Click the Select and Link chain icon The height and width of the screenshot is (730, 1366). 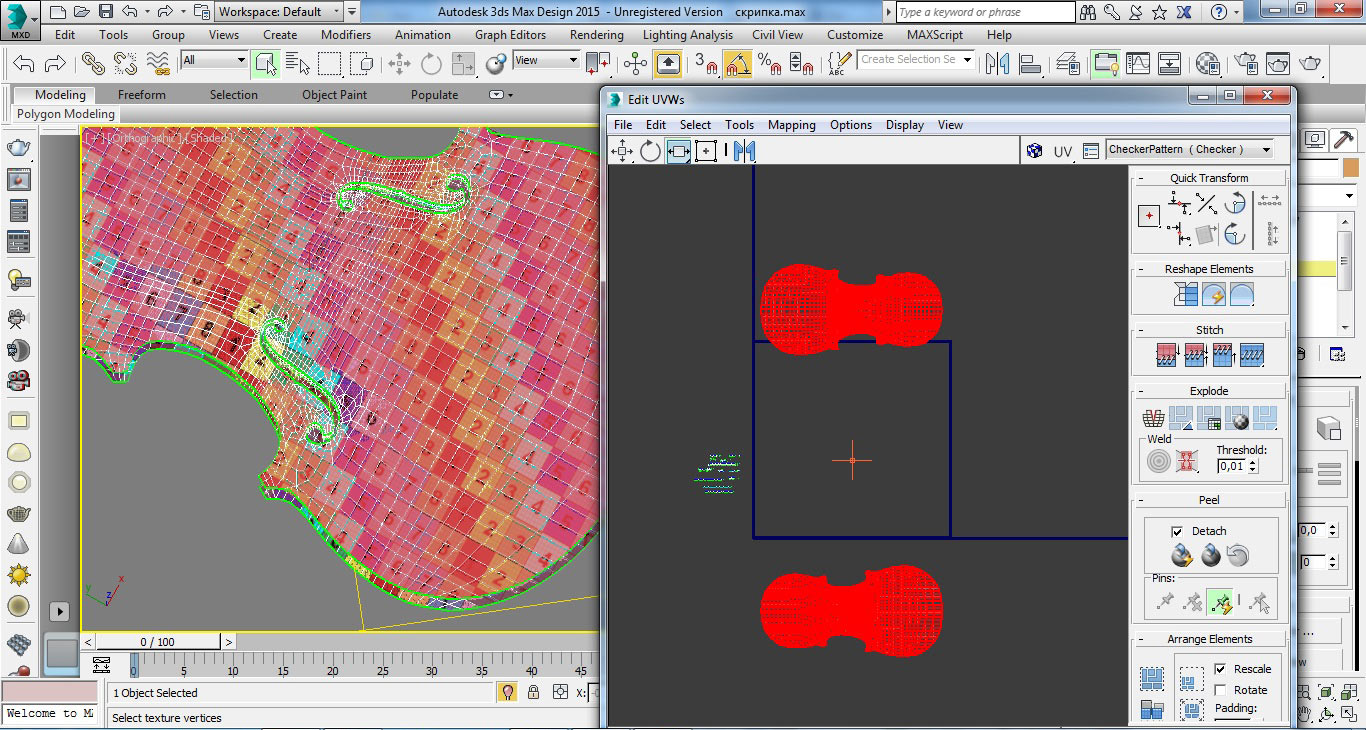pos(93,64)
